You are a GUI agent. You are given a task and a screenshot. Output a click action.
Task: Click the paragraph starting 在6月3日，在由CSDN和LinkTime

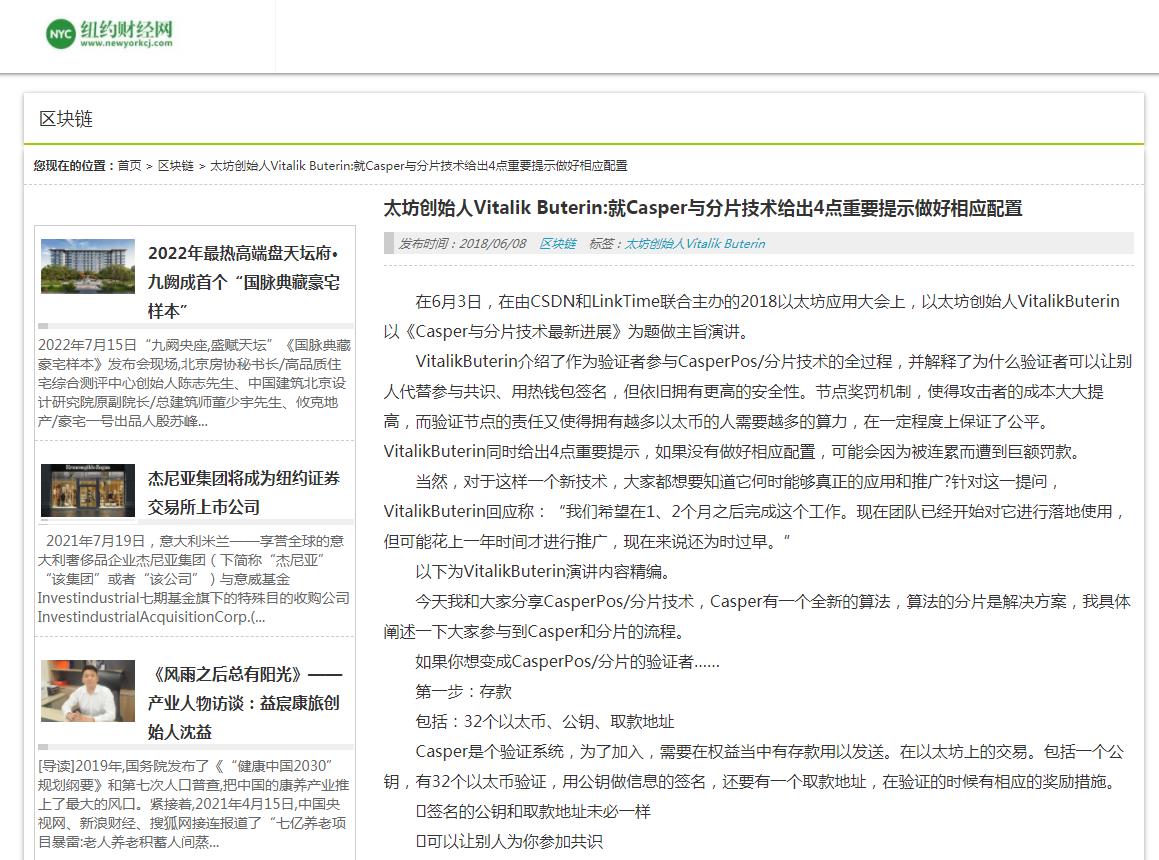752,316
